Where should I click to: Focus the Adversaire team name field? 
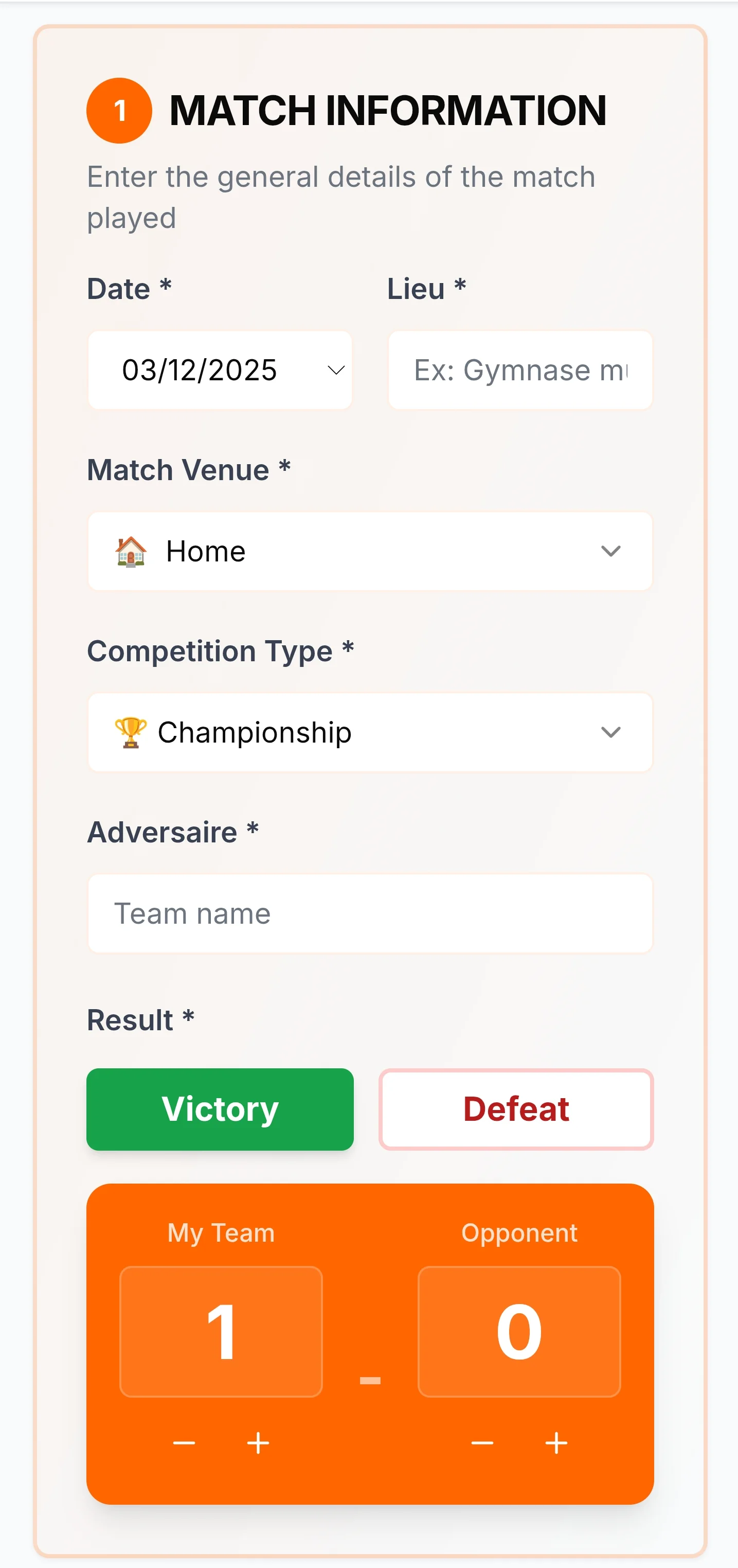[x=370, y=913]
